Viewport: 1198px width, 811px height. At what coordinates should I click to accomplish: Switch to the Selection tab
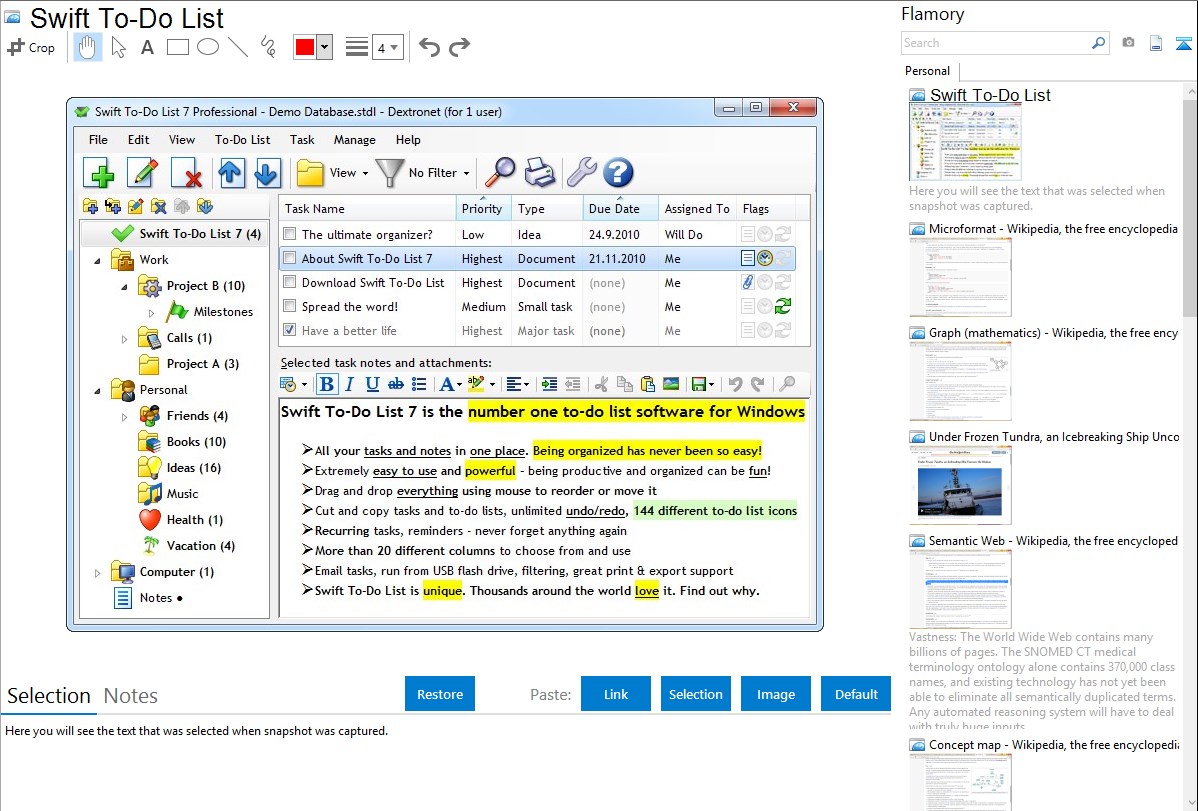point(49,696)
